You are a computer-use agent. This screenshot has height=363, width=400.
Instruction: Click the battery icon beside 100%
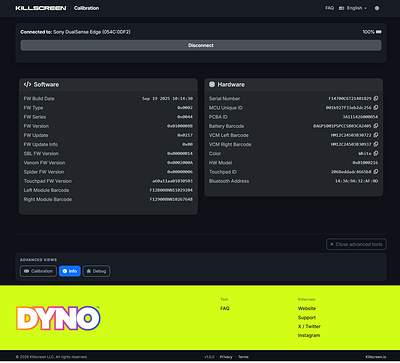point(379,32)
